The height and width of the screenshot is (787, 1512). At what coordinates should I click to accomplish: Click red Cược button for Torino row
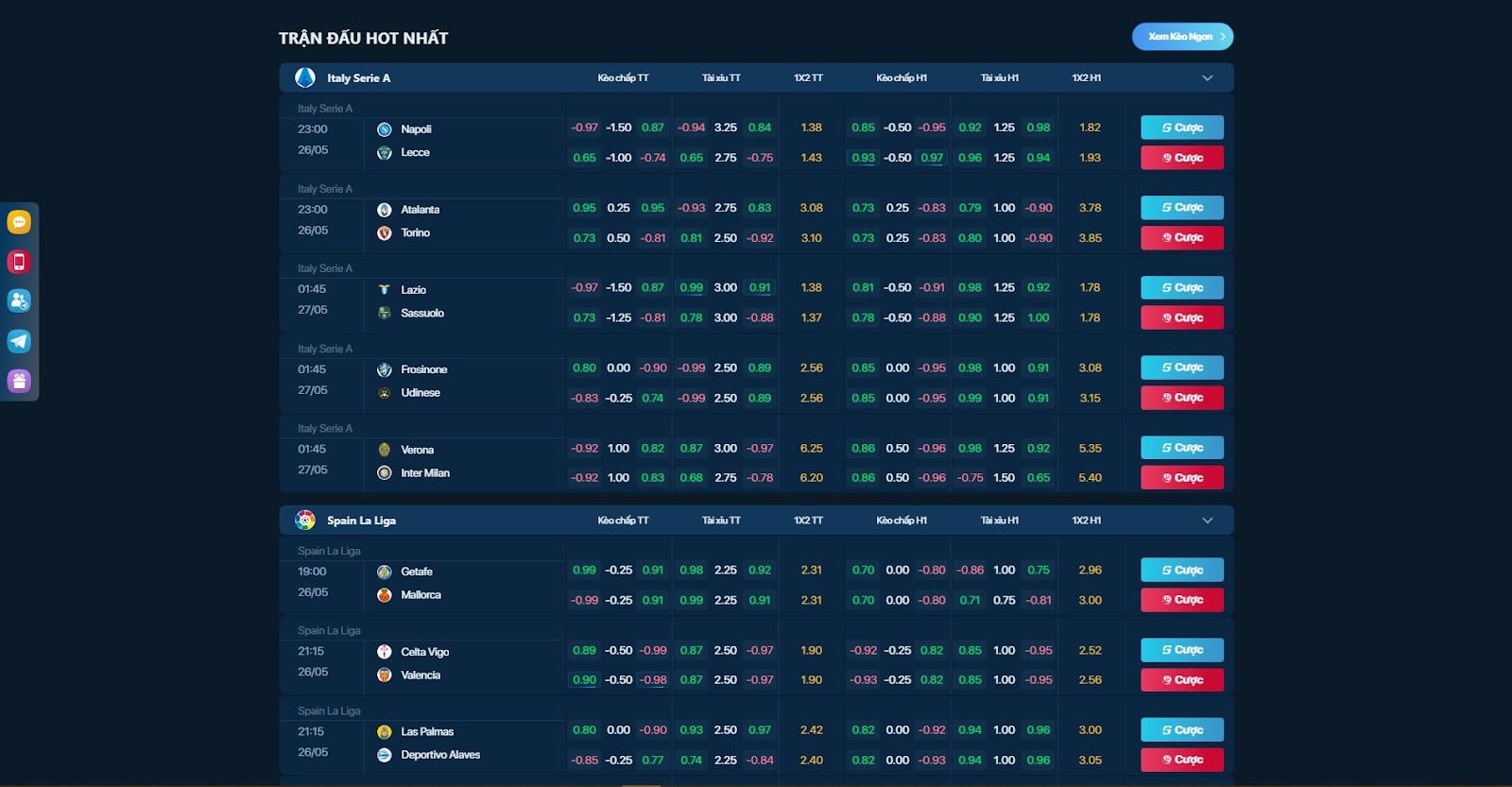point(1182,238)
